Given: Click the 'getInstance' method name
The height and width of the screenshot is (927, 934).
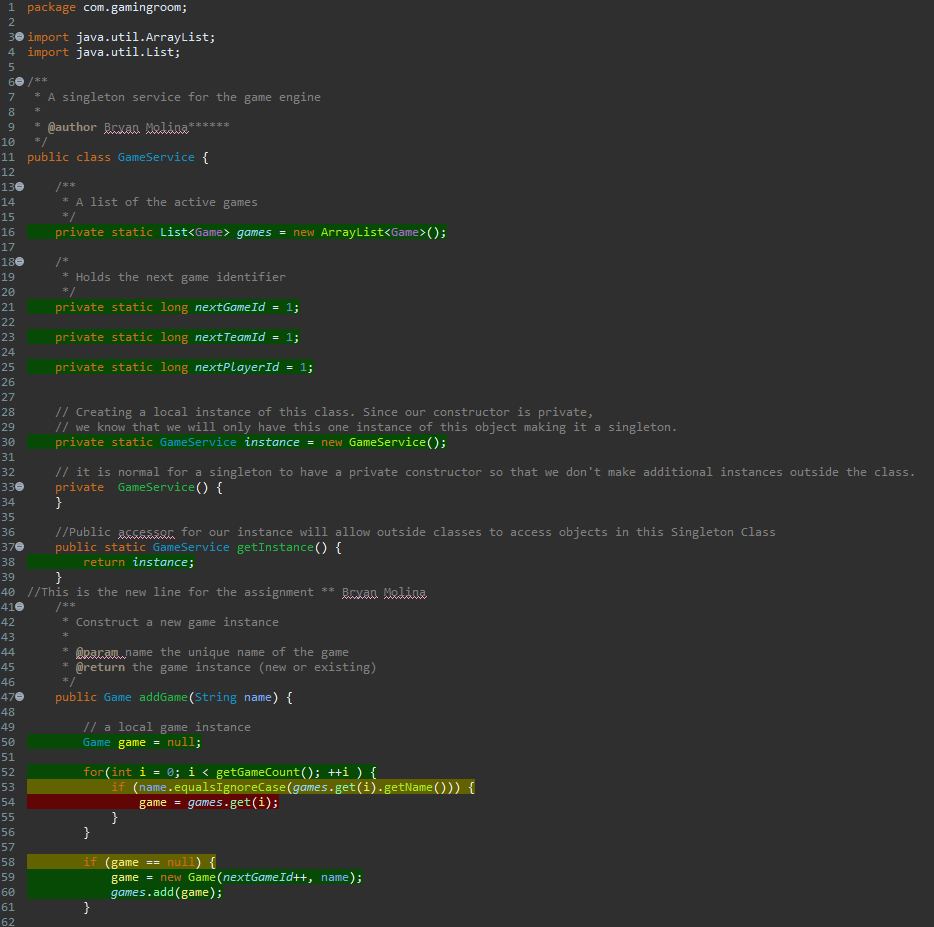Looking at the screenshot, I should (x=275, y=547).
